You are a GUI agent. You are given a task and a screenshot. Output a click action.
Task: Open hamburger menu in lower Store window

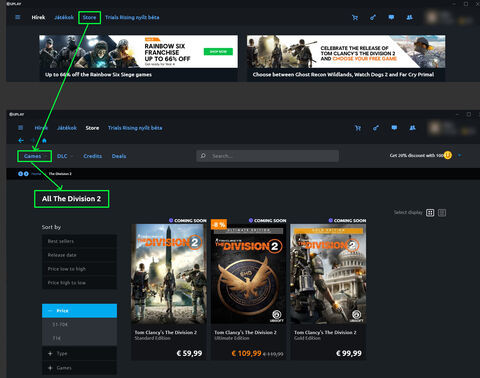[x=20, y=128]
